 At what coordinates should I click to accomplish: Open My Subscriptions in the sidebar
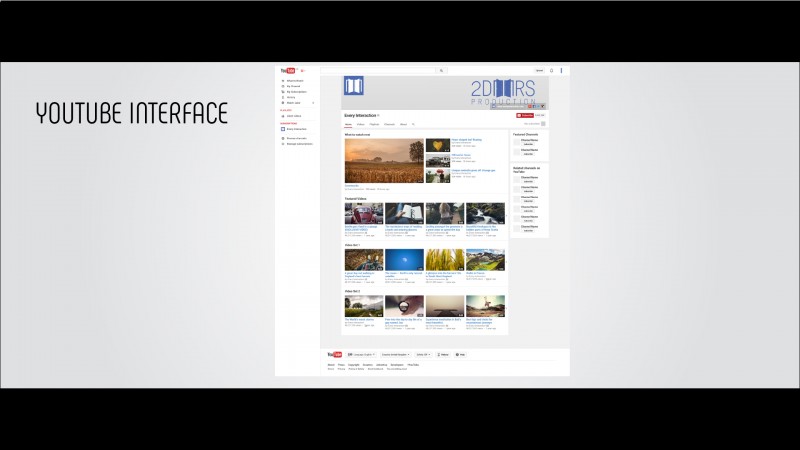(x=296, y=92)
